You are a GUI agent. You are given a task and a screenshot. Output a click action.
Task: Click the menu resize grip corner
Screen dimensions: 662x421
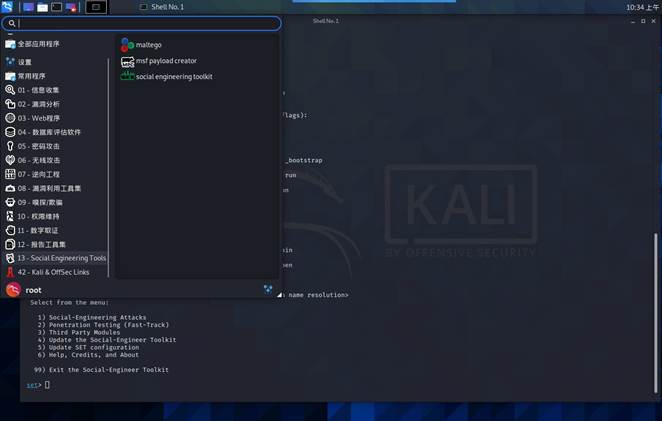(279, 295)
